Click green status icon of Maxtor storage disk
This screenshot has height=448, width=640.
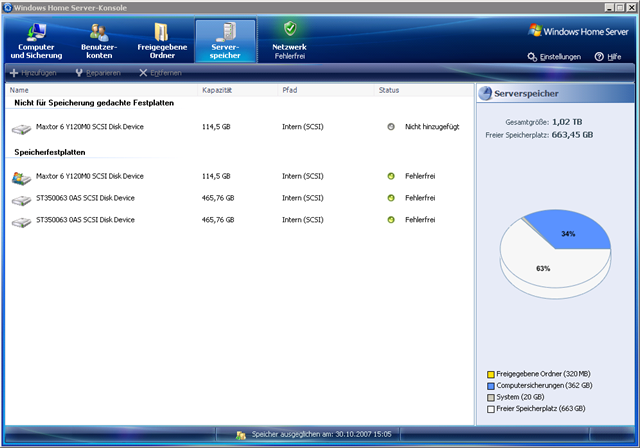[391, 176]
